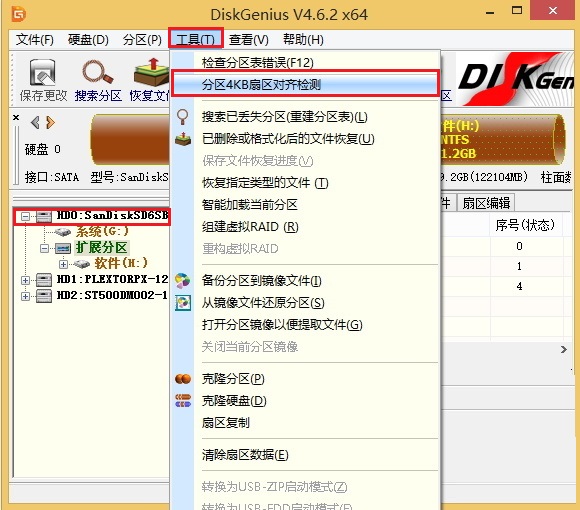Select 扇区复制 menu item
Viewport: 580px width, 510px height.
pos(305,422)
